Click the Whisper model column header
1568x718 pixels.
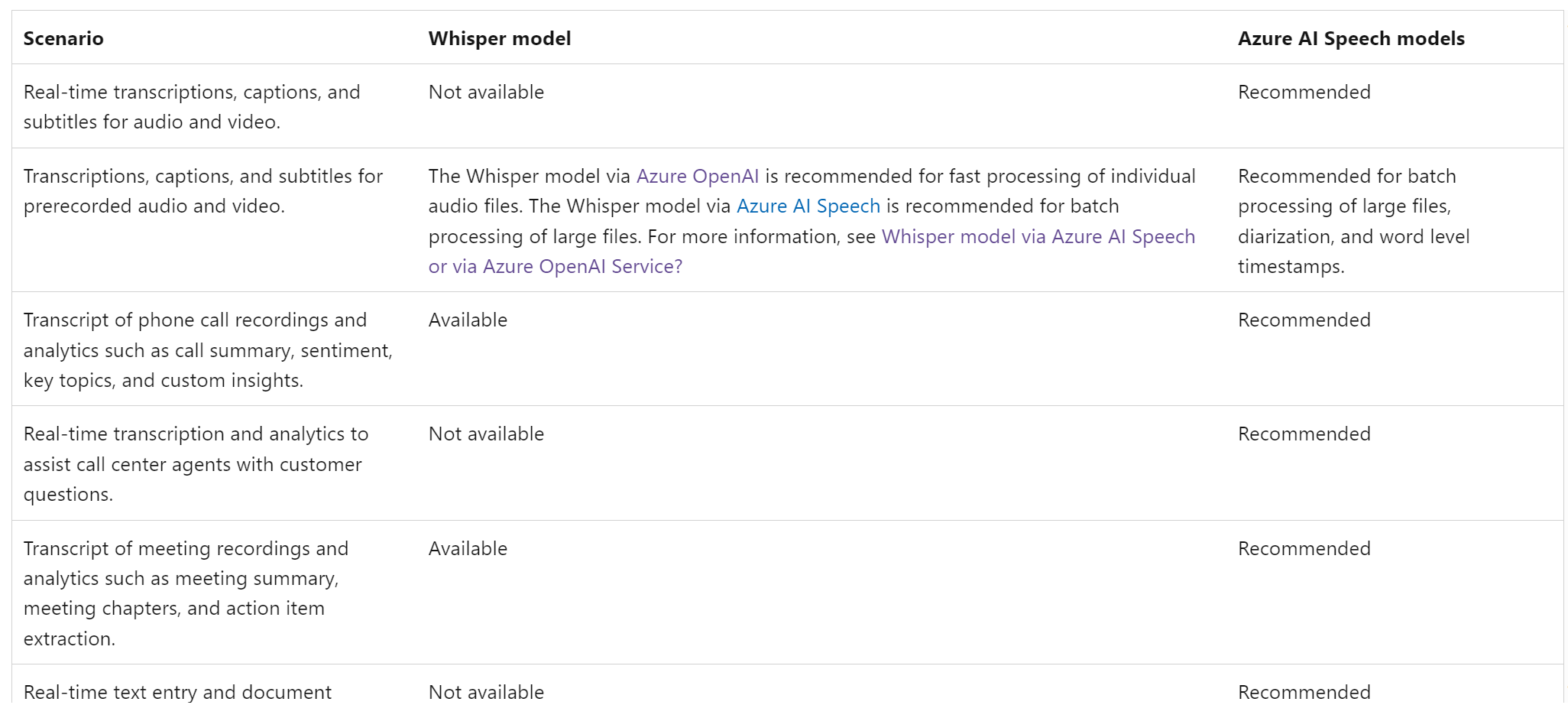(499, 39)
